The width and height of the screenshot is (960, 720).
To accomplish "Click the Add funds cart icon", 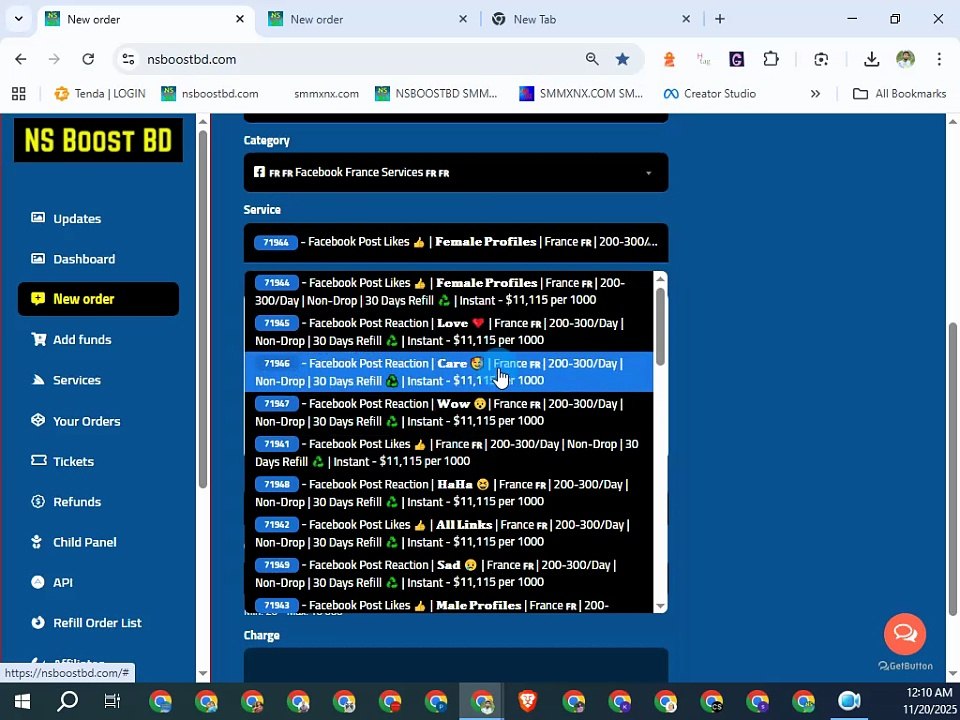I will point(39,339).
